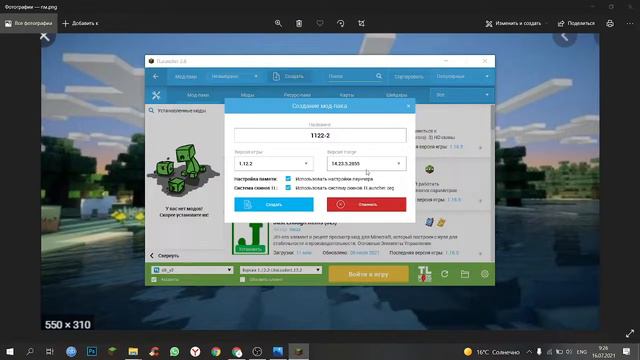Open the Версия dropdown in green bar
Screen dimensions: 640x360
[281, 270]
